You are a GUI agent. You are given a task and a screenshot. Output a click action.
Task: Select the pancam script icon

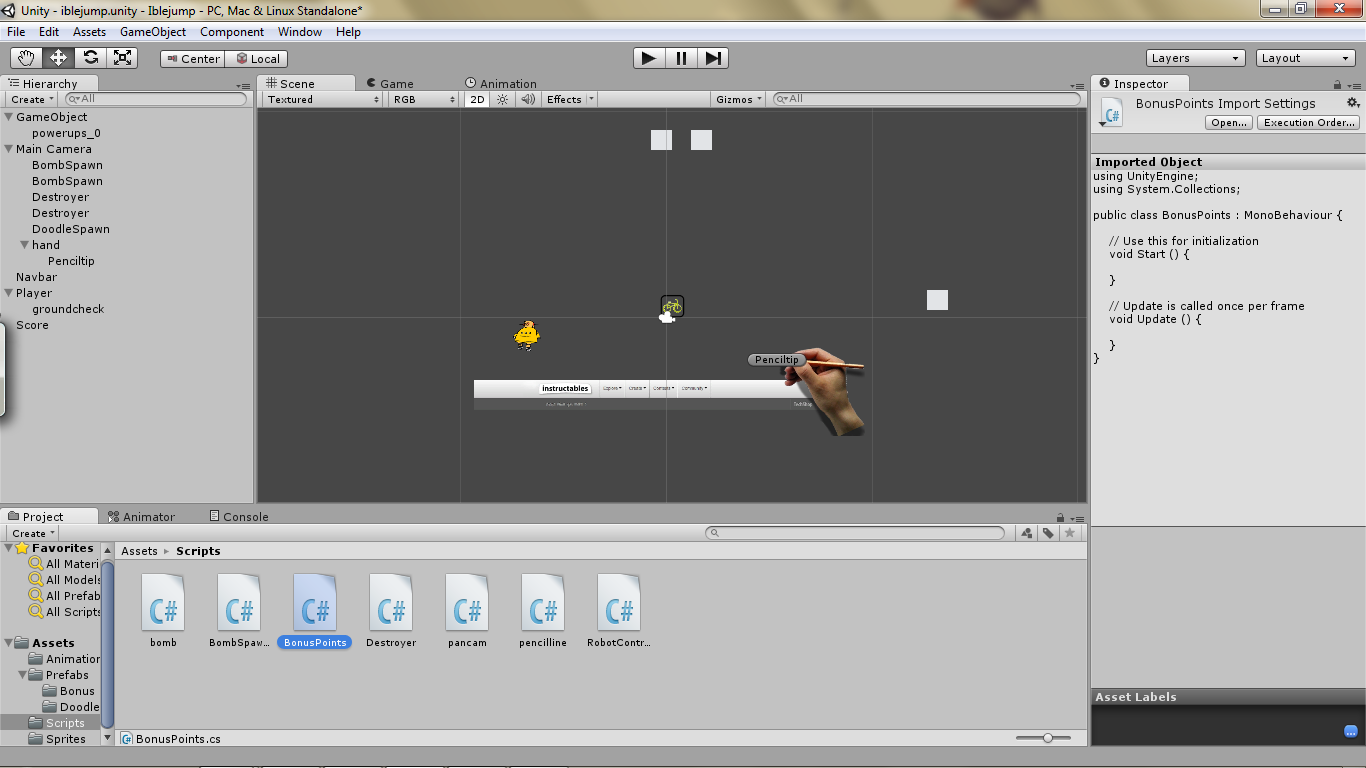(x=467, y=602)
